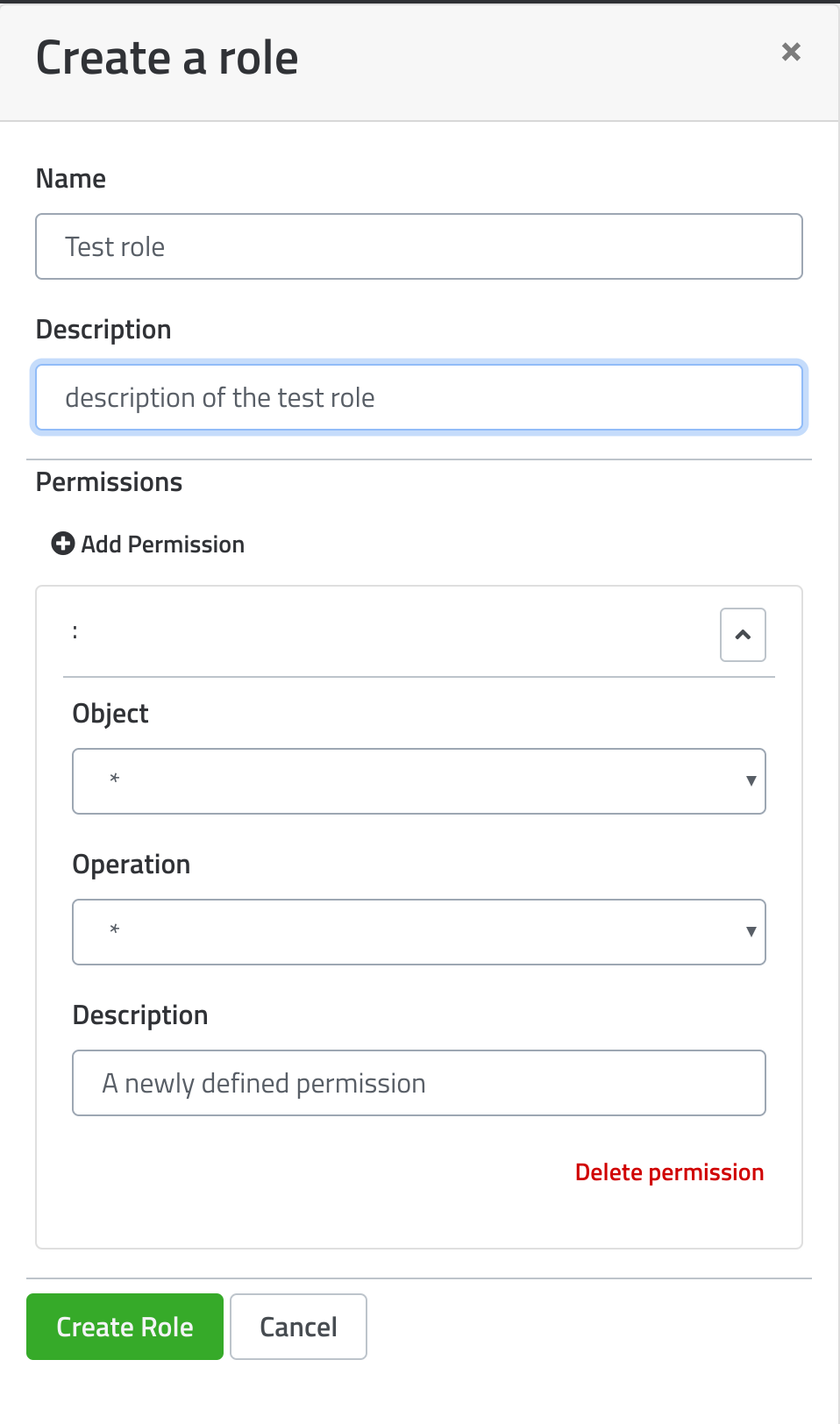Screen dimensions: 840x1424
Task: Click the Operation field label
Action: (x=132, y=865)
